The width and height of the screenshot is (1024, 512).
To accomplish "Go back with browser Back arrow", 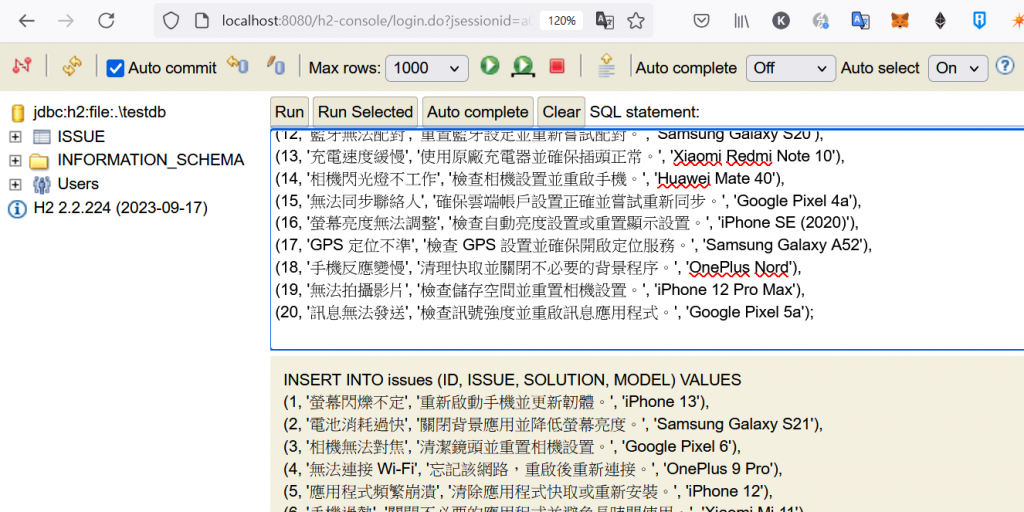I will [x=26, y=21].
